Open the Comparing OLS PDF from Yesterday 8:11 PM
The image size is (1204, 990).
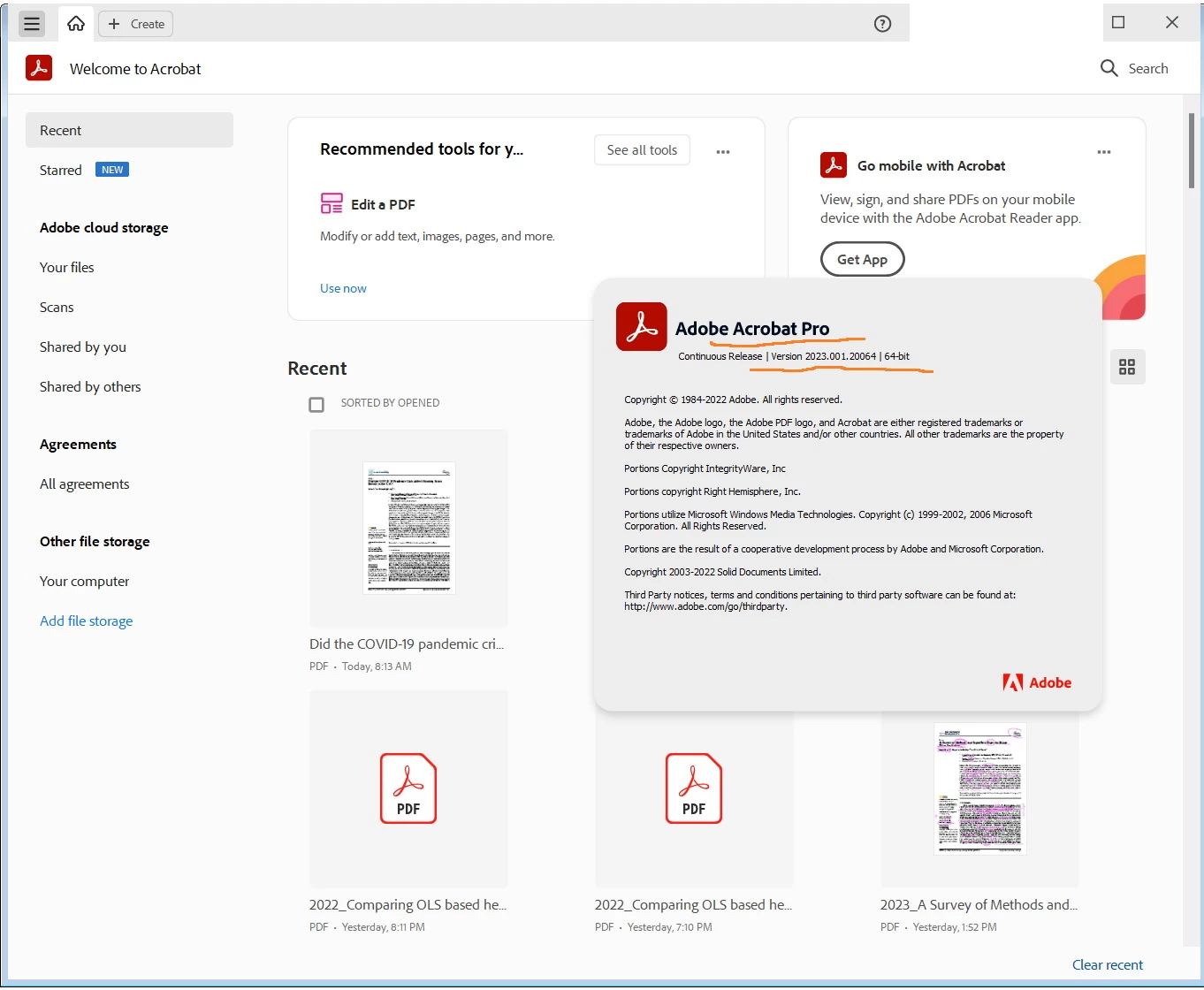tap(408, 788)
